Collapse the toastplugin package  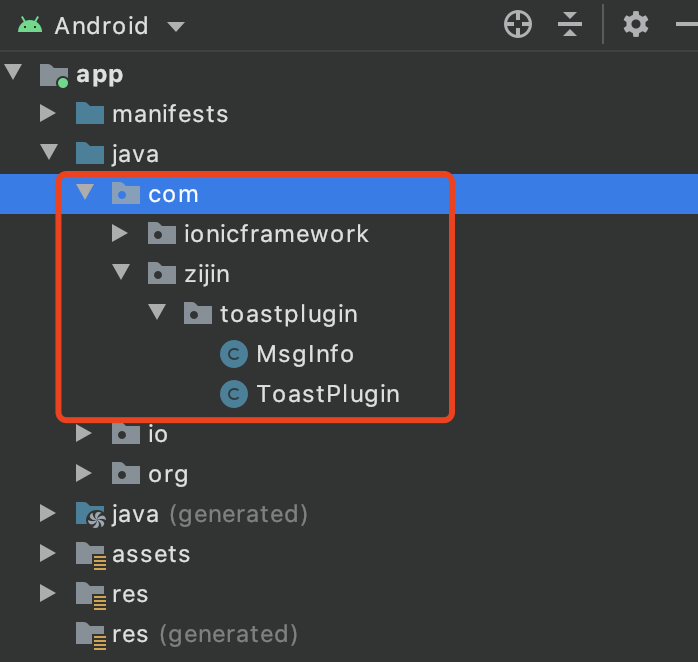tap(157, 313)
